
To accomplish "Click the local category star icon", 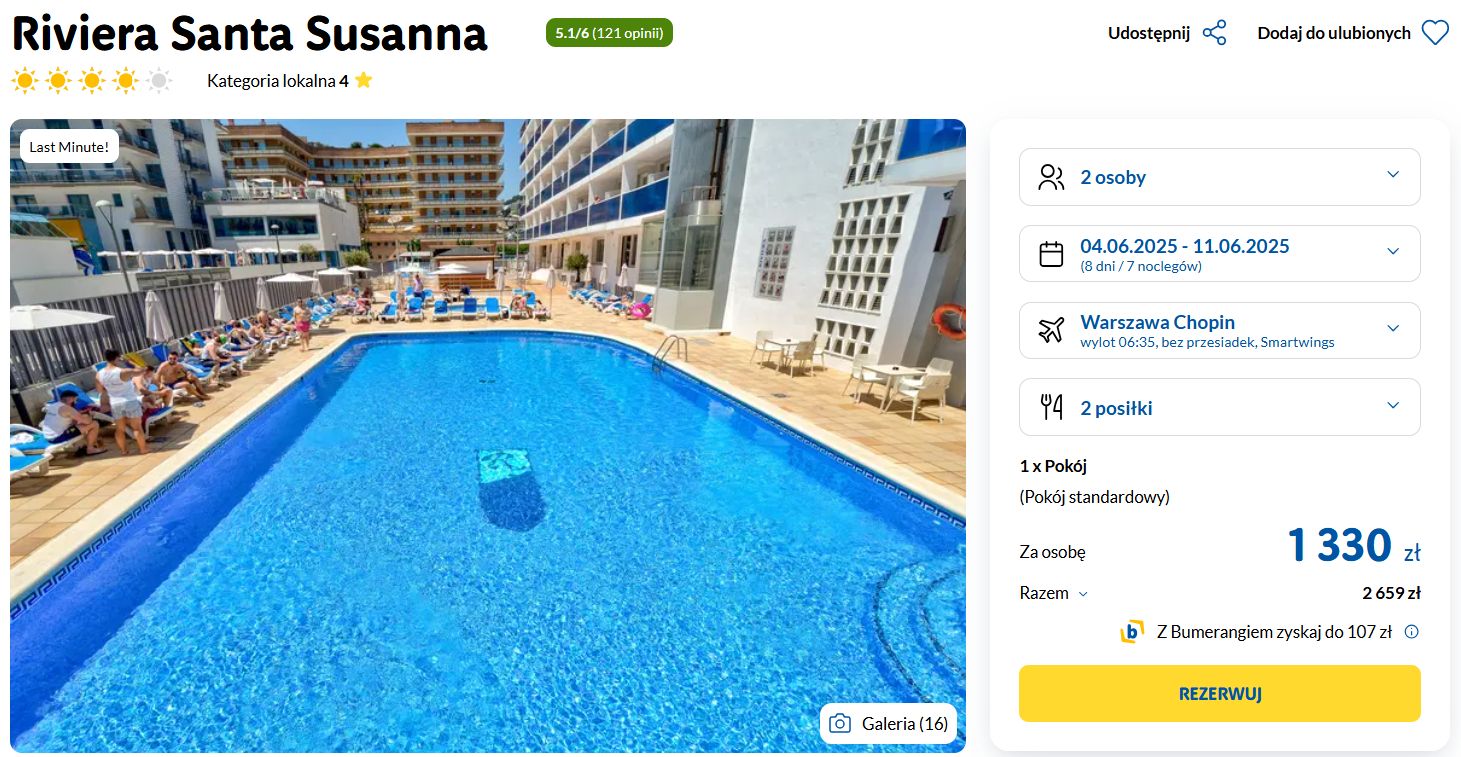I will click(363, 80).
